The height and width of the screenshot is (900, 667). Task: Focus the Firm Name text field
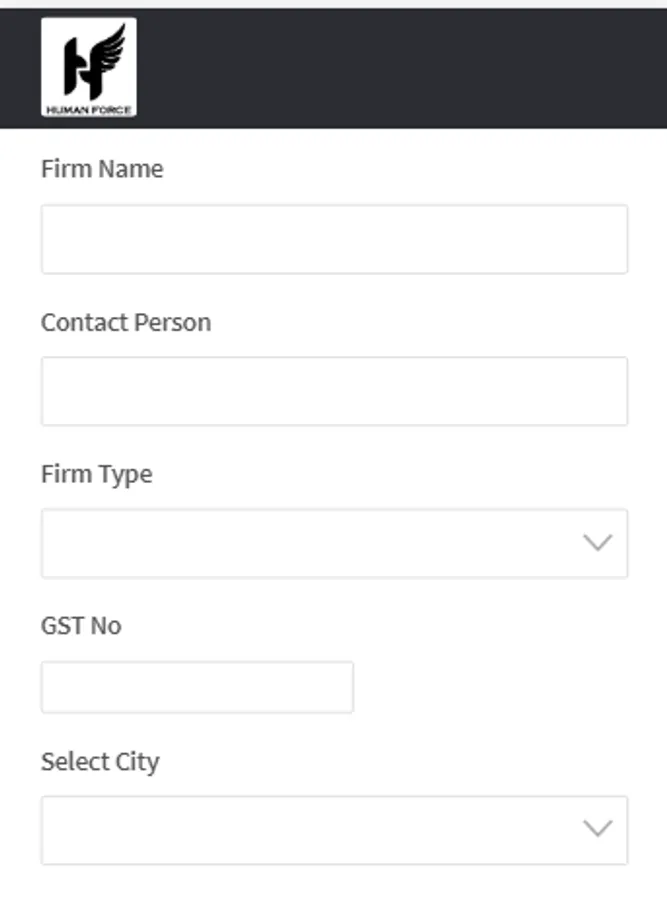(x=334, y=239)
